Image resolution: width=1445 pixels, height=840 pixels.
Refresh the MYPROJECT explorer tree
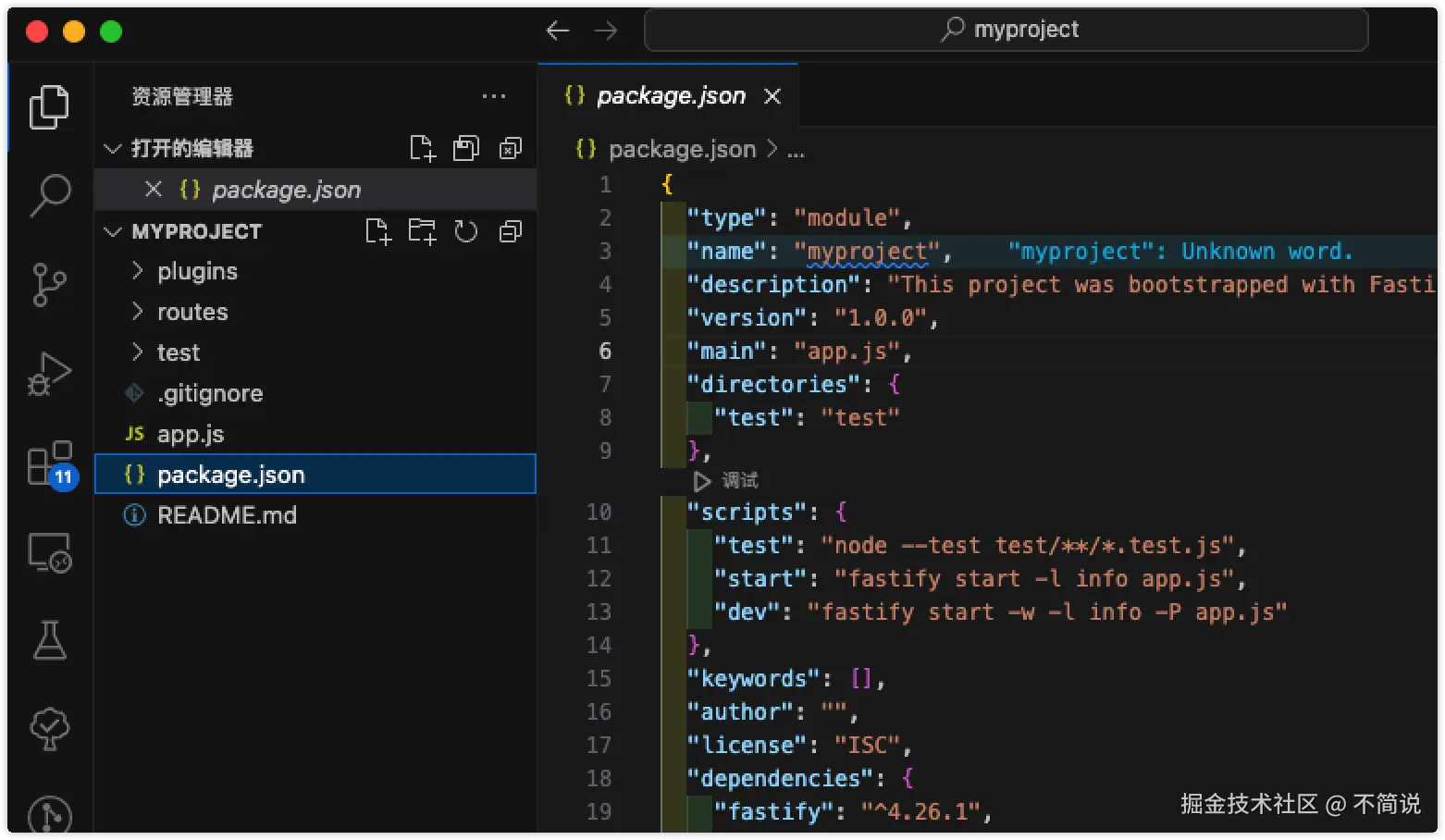[466, 231]
